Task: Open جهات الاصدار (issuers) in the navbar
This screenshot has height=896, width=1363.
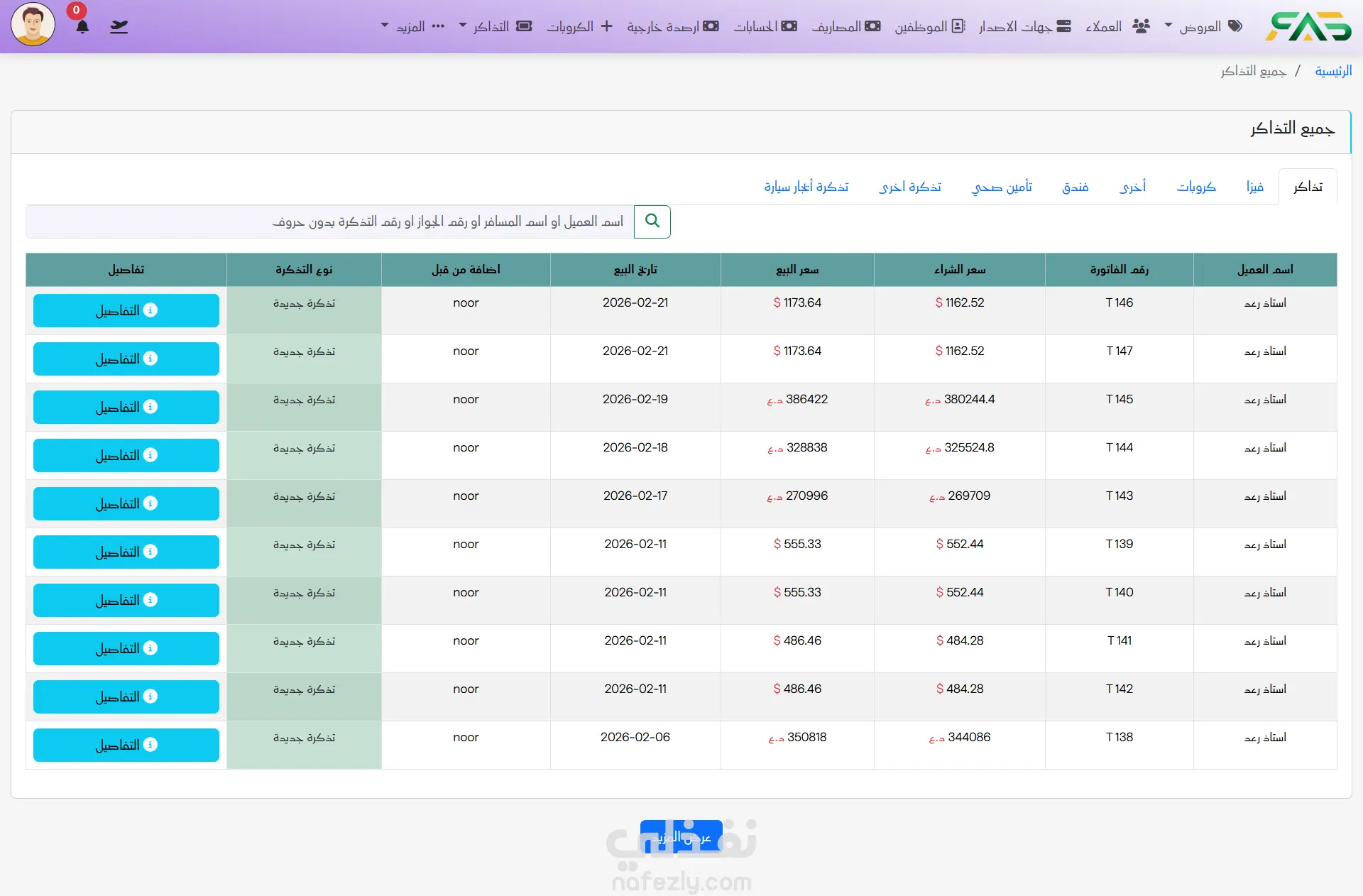Action: tap(1024, 26)
